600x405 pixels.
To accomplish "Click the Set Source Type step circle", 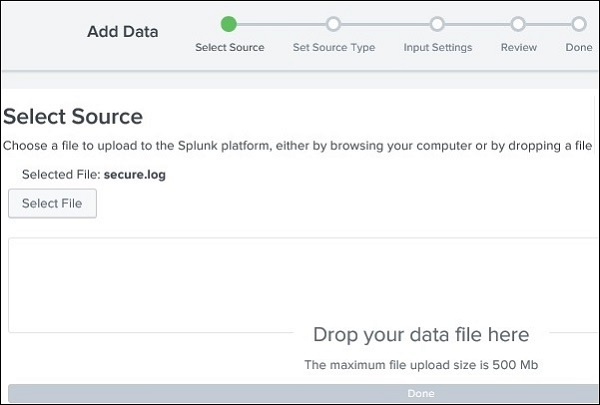I will point(333,23).
